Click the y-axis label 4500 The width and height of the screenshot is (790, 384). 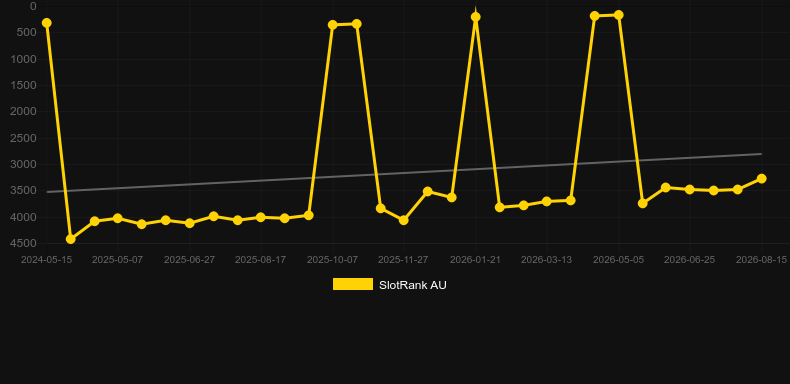(x=24, y=243)
